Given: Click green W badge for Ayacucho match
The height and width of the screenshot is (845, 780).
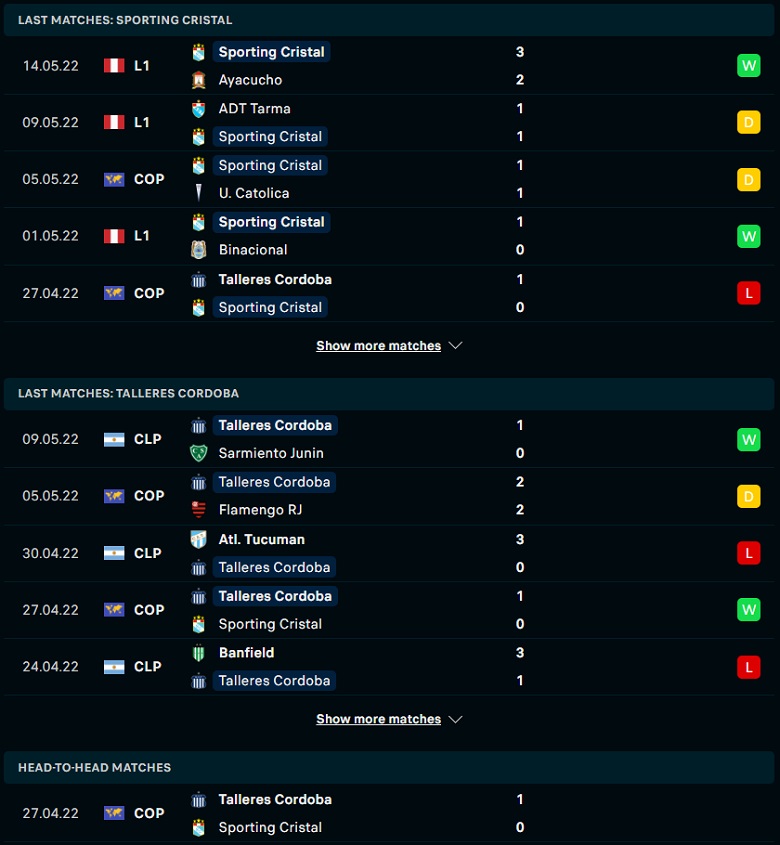Looking at the screenshot, I should (748, 66).
